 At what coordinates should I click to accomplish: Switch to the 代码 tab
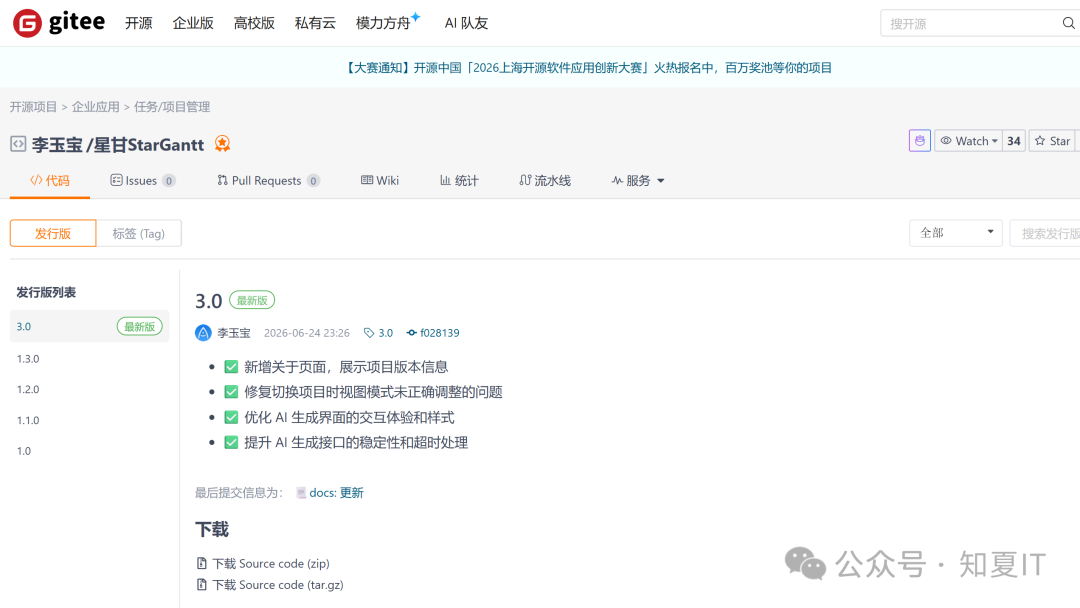click(x=50, y=180)
